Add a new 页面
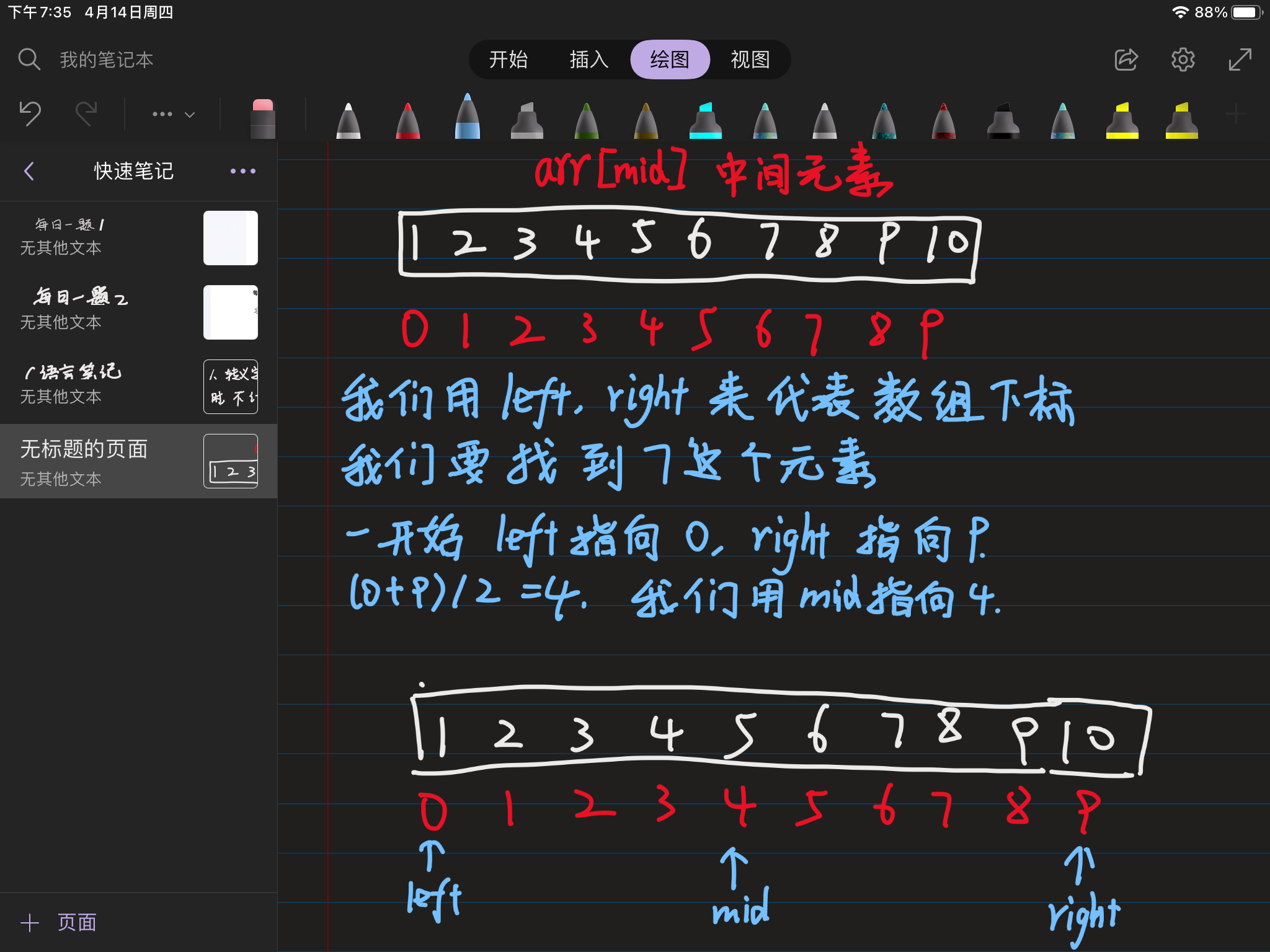The image size is (1270, 952). 59,922
